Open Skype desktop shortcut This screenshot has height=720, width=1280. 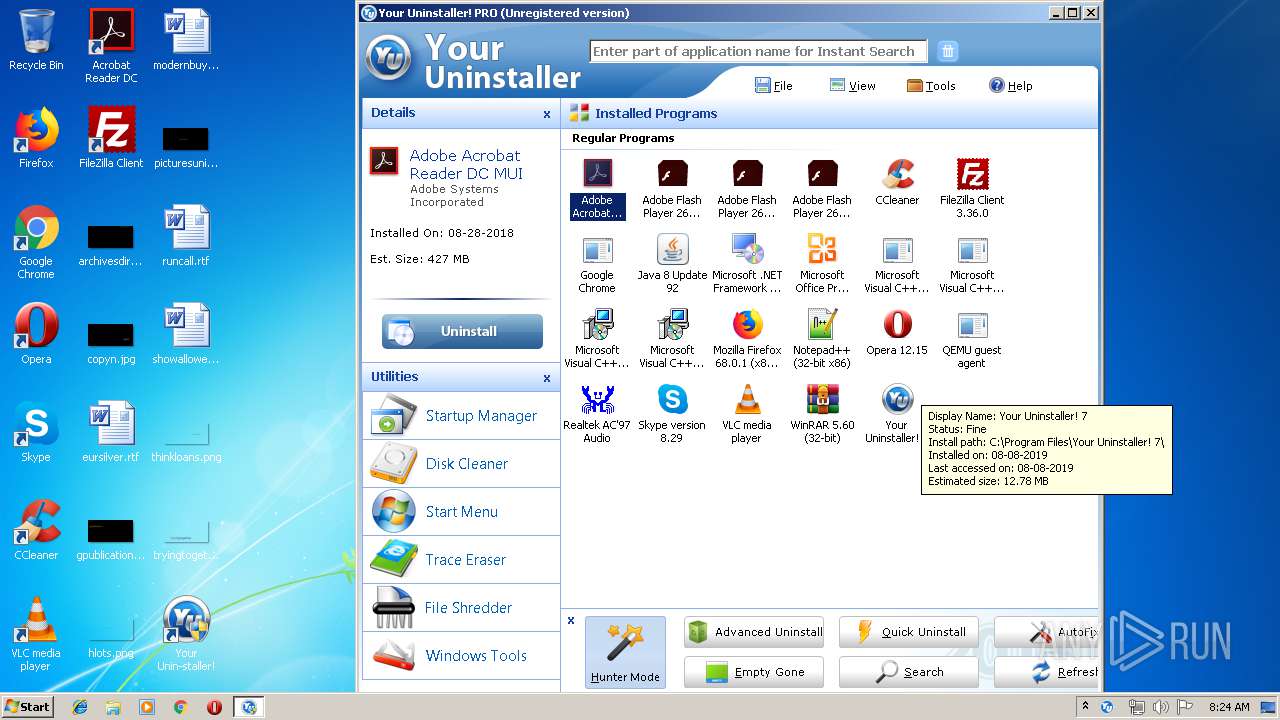pos(36,432)
